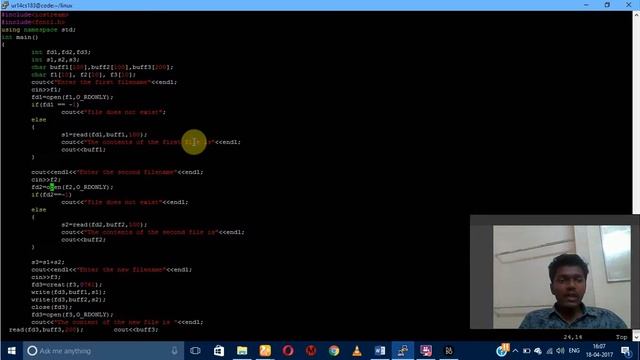Viewport: 640px width, 360px height.
Task: Open File Explorer from the taskbar
Action: (242, 351)
